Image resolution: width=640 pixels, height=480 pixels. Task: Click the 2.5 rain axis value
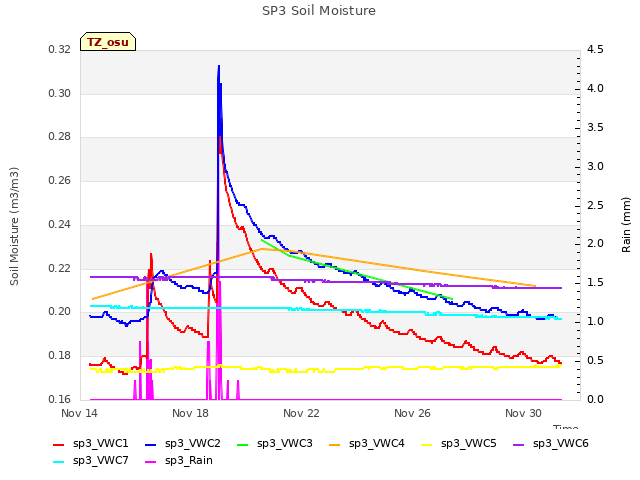click(x=595, y=205)
